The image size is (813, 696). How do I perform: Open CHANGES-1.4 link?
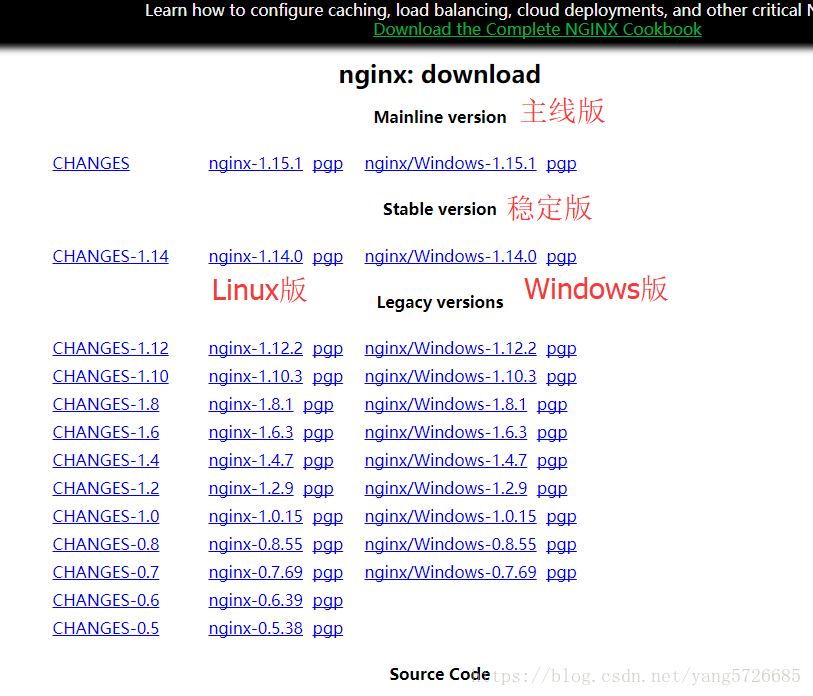pos(106,461)
